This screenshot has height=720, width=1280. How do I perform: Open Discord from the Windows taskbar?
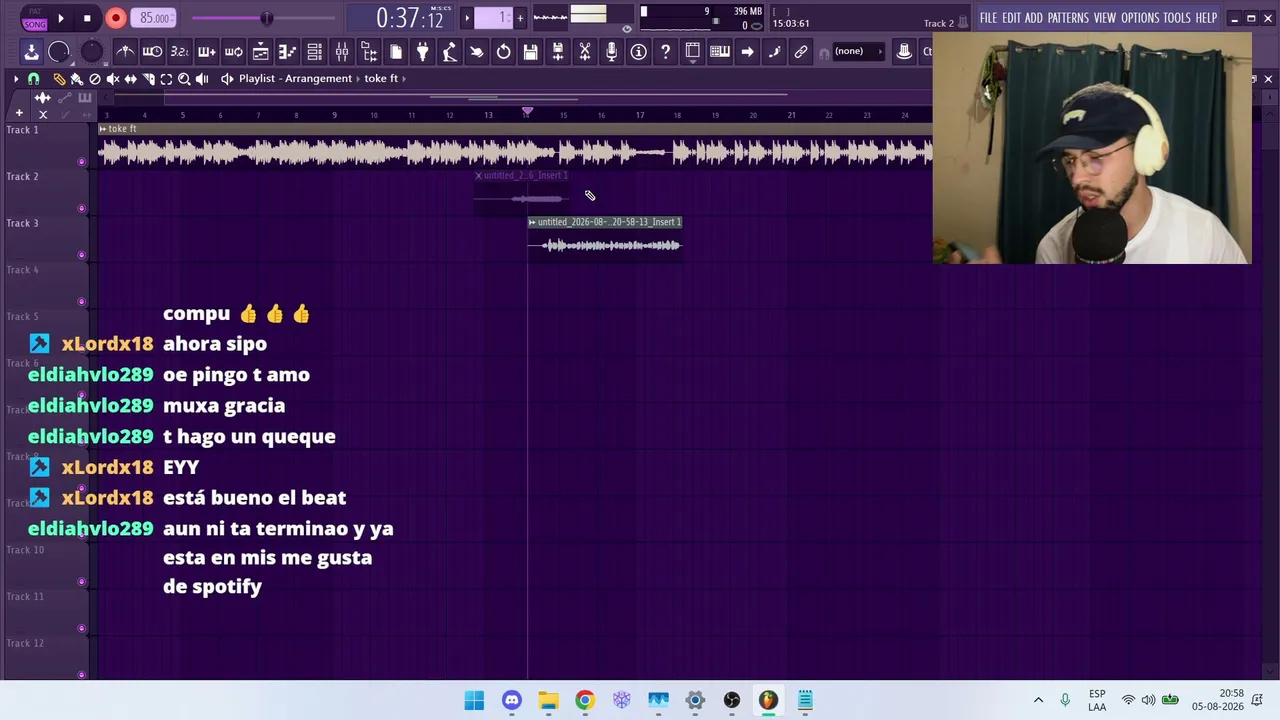(x=512, y=700)
